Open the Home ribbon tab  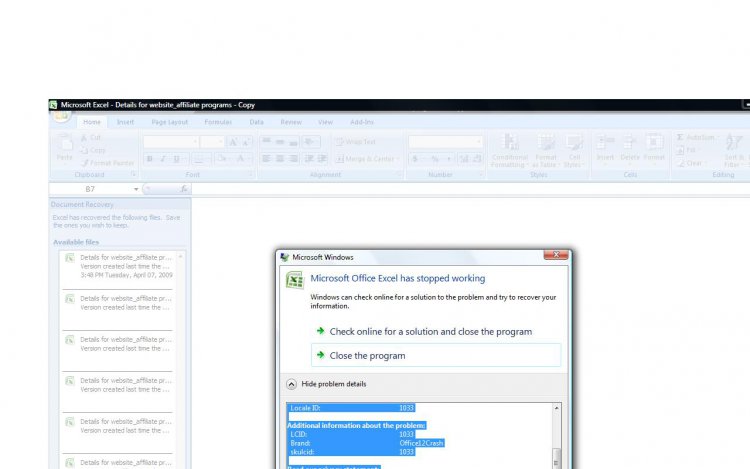pyautogui.click(x=92, y=122)
